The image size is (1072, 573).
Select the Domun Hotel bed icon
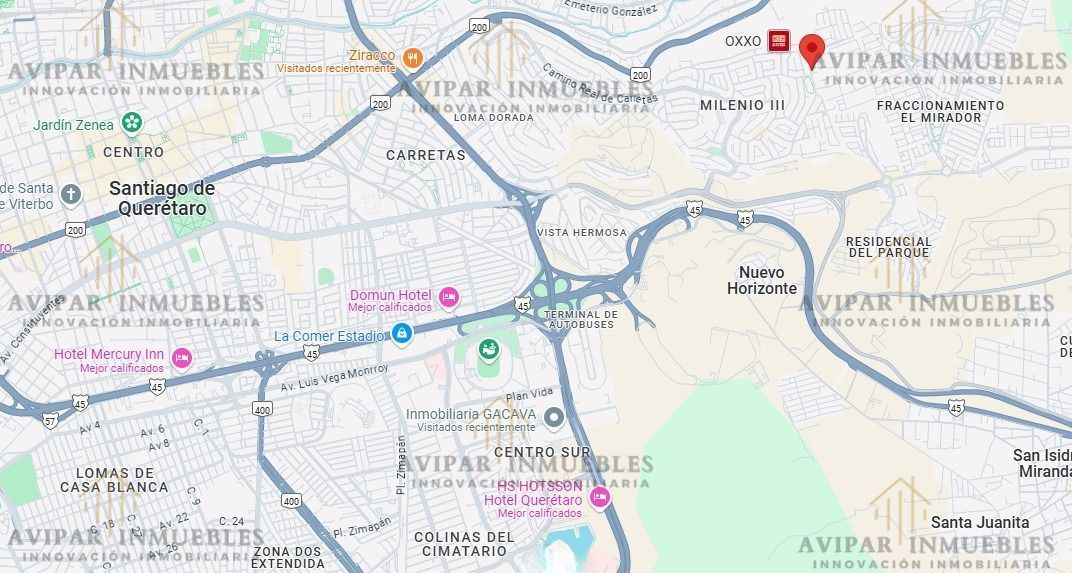click(448, 298)
